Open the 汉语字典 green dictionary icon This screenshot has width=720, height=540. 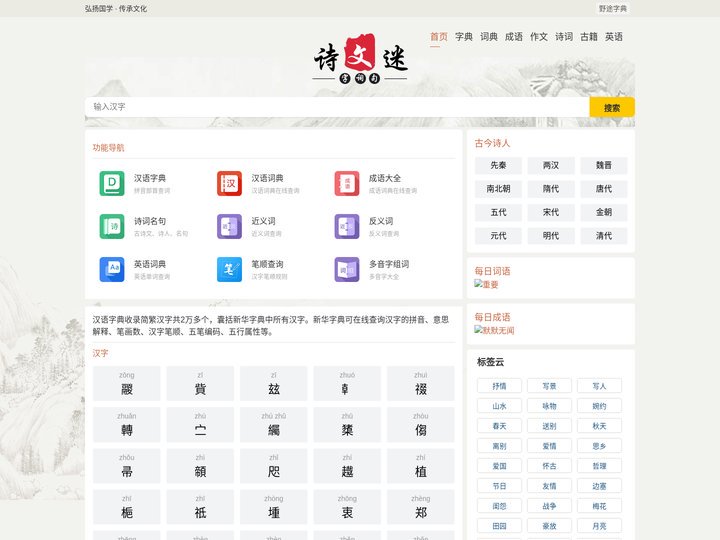(112, 183)
